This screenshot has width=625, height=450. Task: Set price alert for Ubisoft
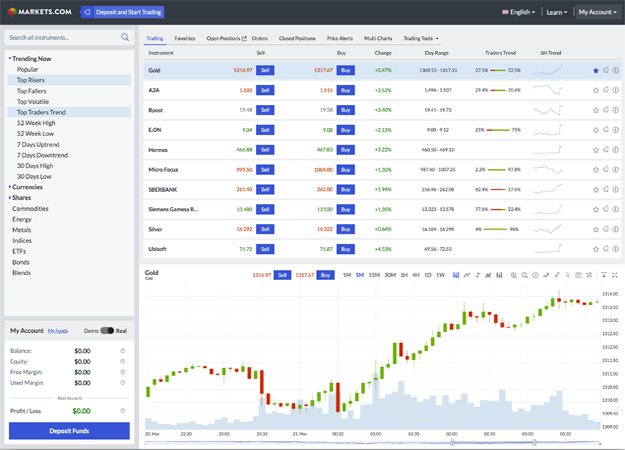(x=605, y=249)
